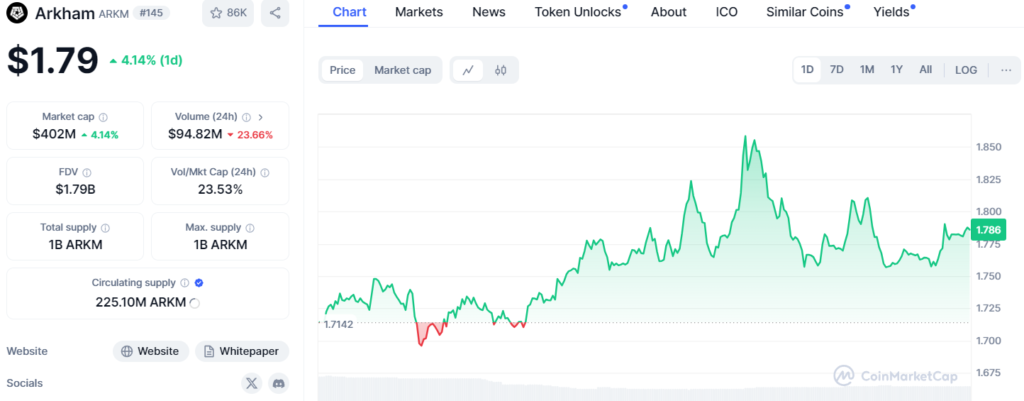Click the verified badge by Circulating supply

[199, 283]
